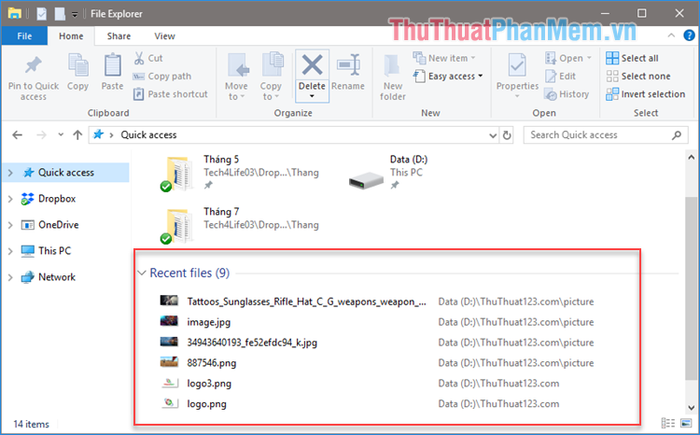The width and height of the screenshot is (700, 435).
Task: Click the Rename icon
Action: tap(349, 65)
